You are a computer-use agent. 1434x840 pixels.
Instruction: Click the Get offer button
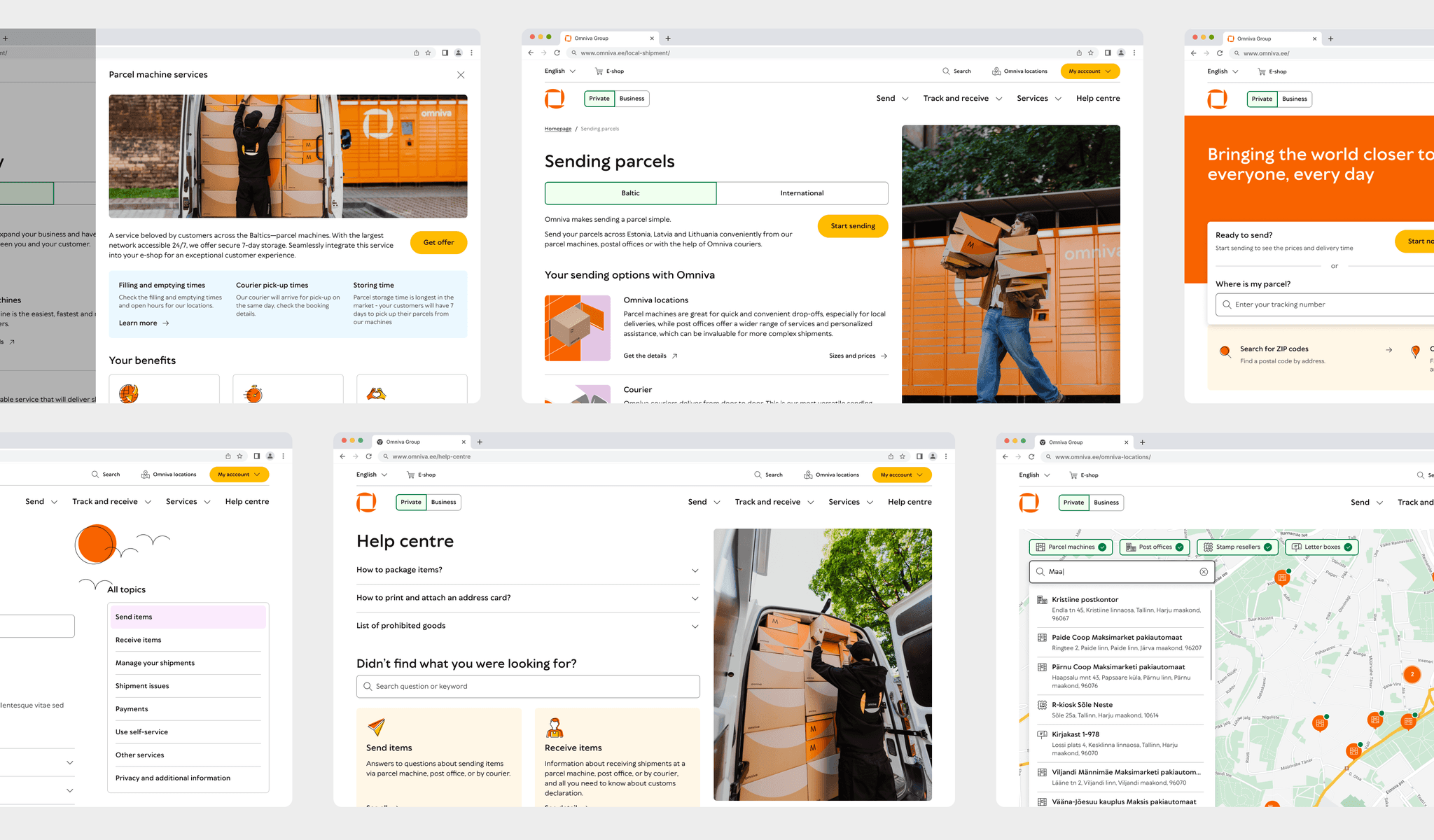pyautogui.click(x=438, y=242)
